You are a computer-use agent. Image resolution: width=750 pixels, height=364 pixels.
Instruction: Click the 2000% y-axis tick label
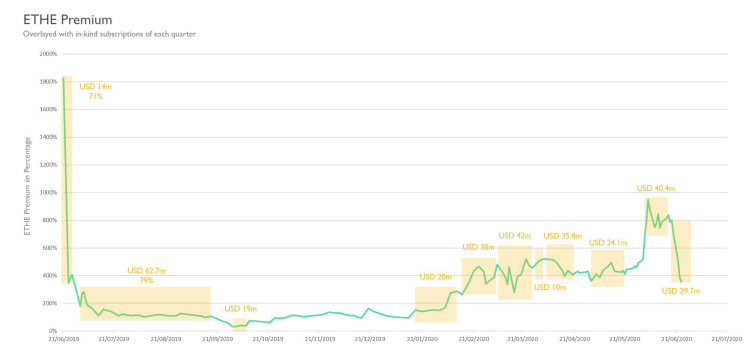coord(48,54)
